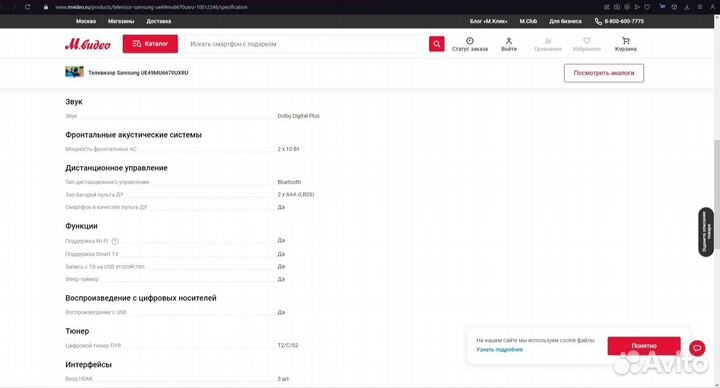
Task: Click the side tab Оцените описание товара
Action: click(705, 232)
